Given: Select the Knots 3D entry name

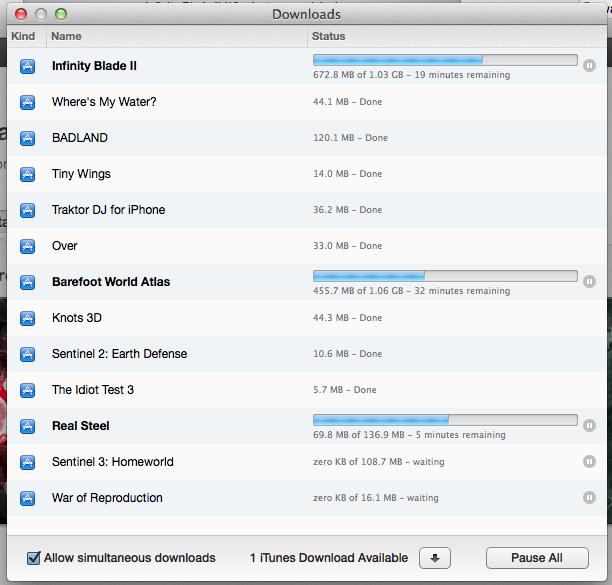Looking at the screenshot, I should (76, 318).
